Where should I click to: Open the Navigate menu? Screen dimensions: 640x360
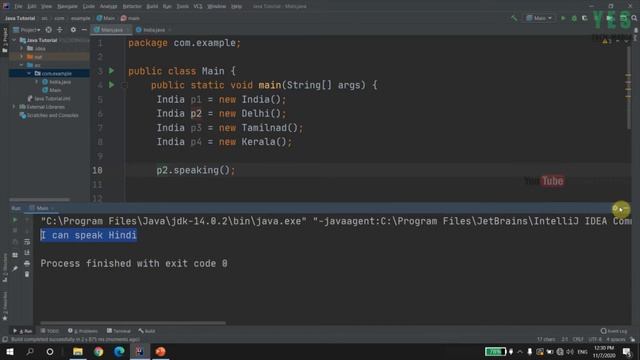click(x=67, y=6)
